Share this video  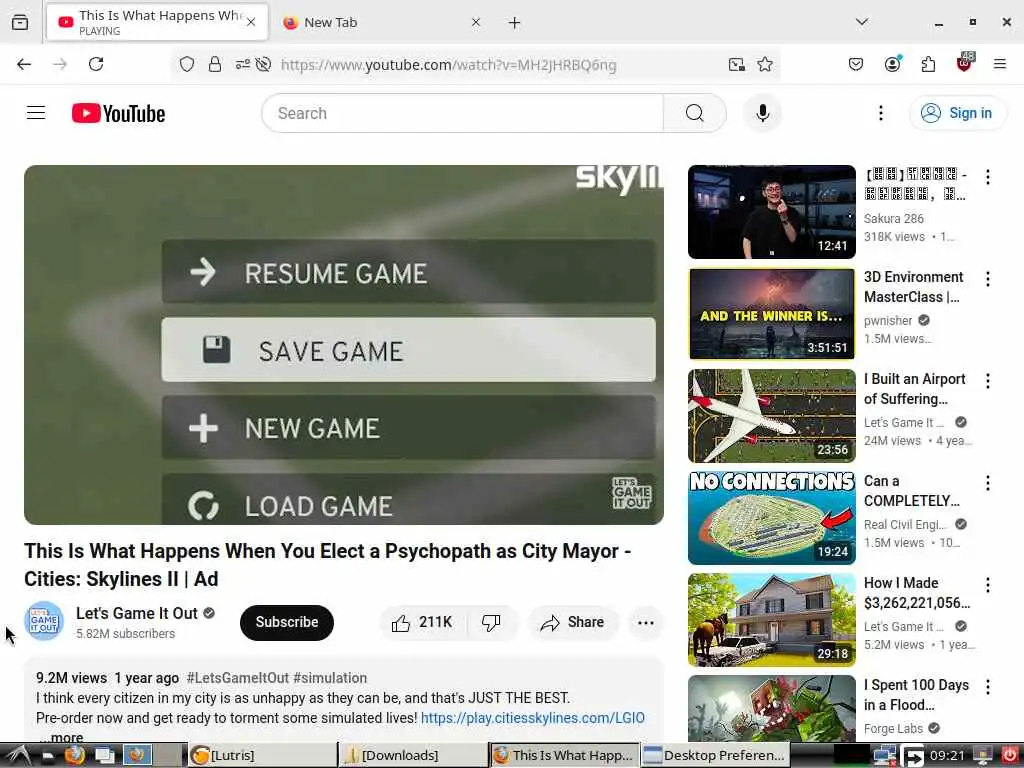click(572, 622)
